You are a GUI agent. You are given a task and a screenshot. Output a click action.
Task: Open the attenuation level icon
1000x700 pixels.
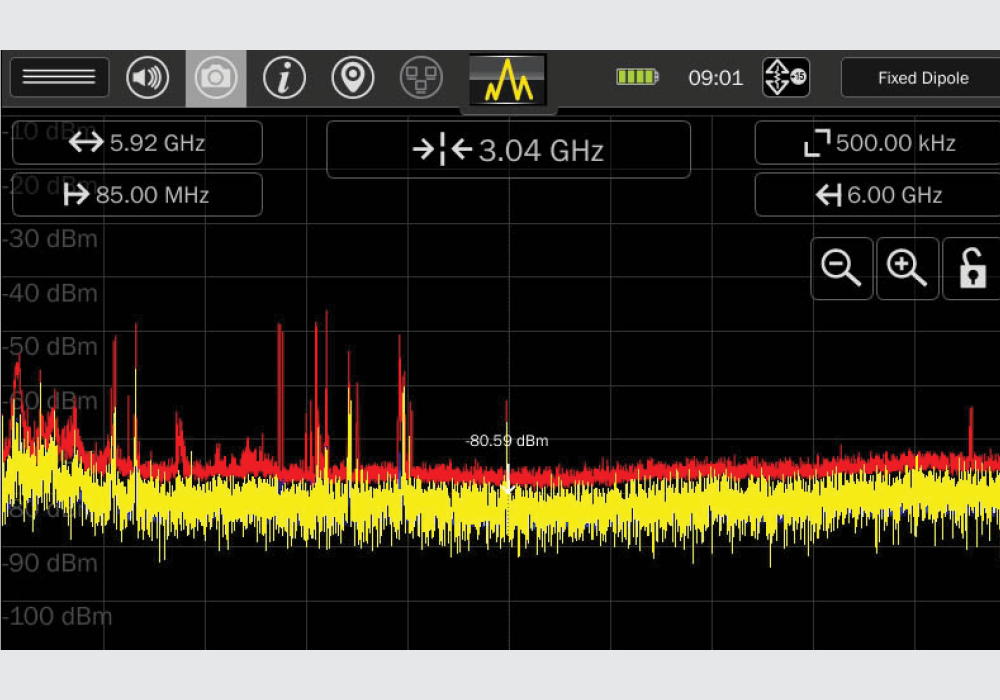pos(785,77)
